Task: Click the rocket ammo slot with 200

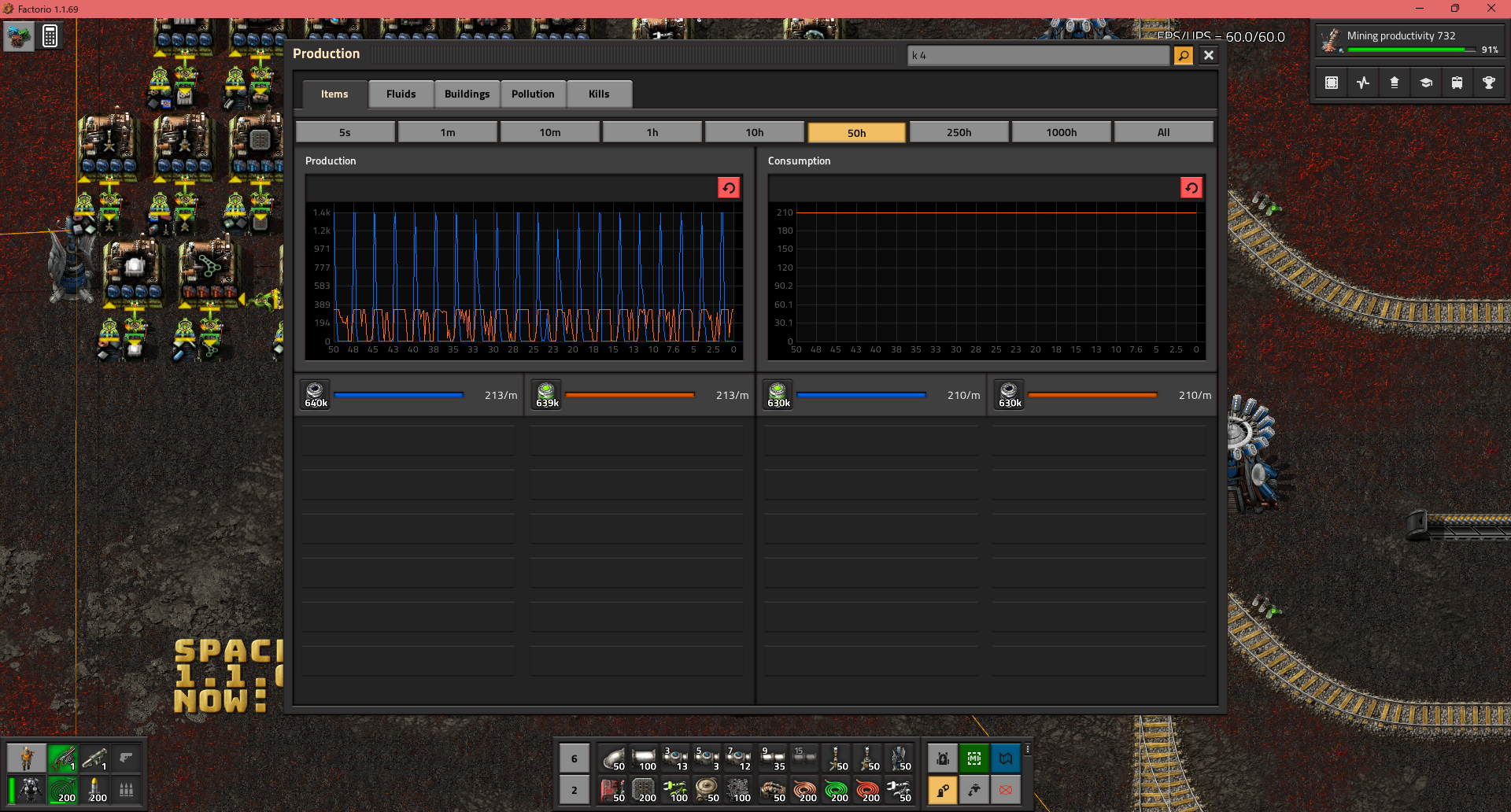Action: click(x=94, y=789)
